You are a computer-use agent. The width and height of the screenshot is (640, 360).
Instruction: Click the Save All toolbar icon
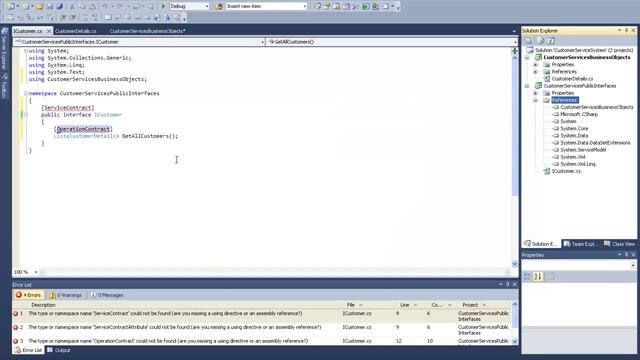(60, 6)
